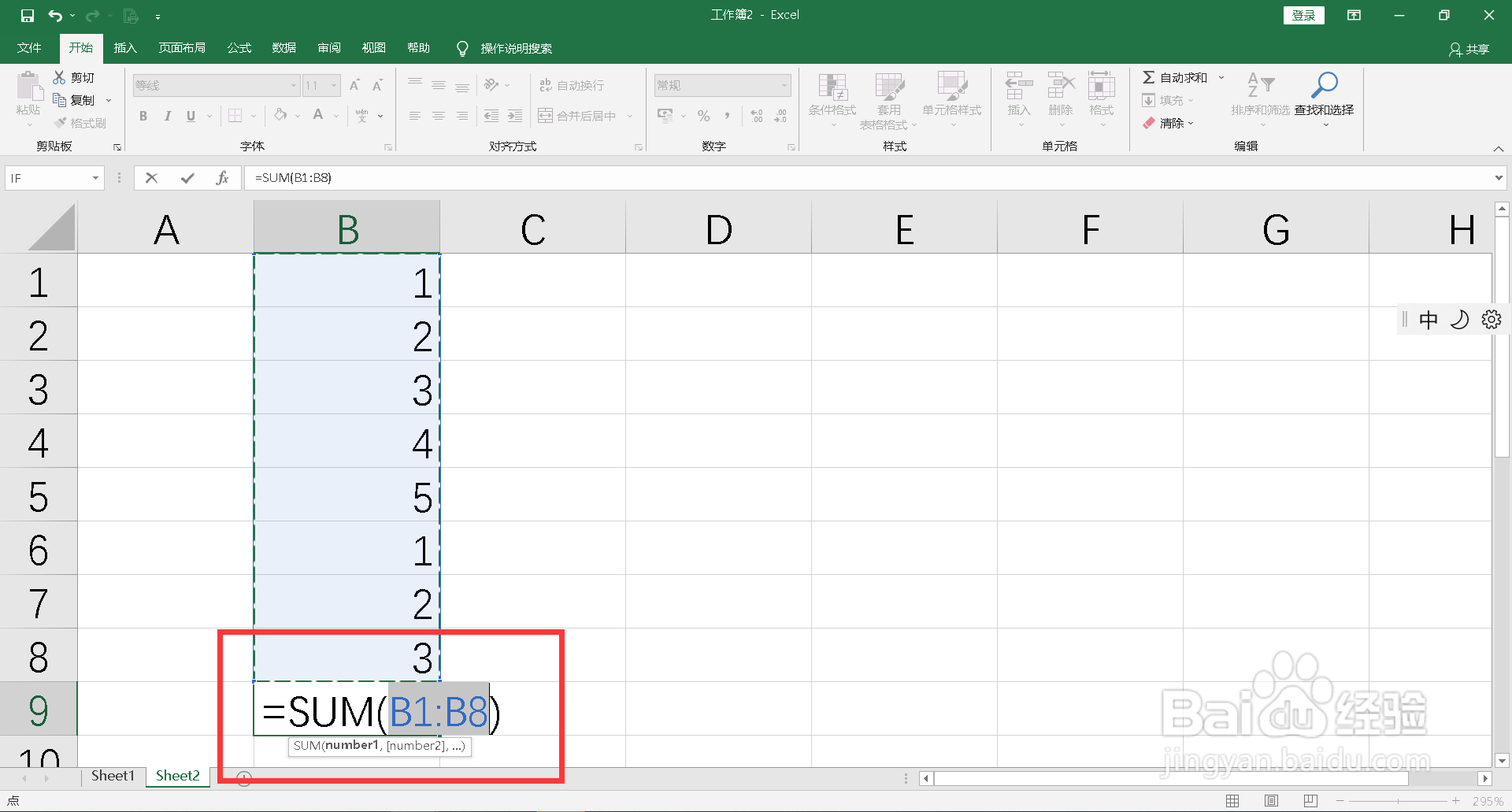The height and width of the screenshot is (812, 1512).
Task: Expand the Name Box dropdown
Action: [x=95, y=178]
